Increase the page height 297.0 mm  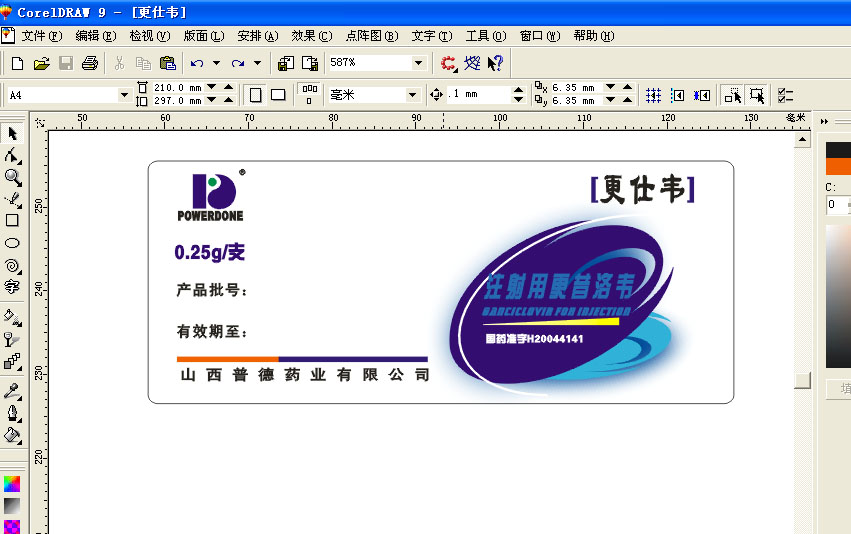(x=229, y=100)
